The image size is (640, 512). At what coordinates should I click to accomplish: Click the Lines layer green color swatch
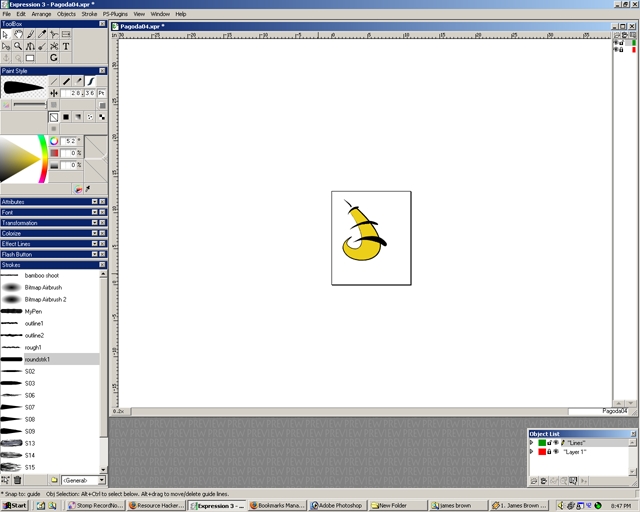click(542, 443)
